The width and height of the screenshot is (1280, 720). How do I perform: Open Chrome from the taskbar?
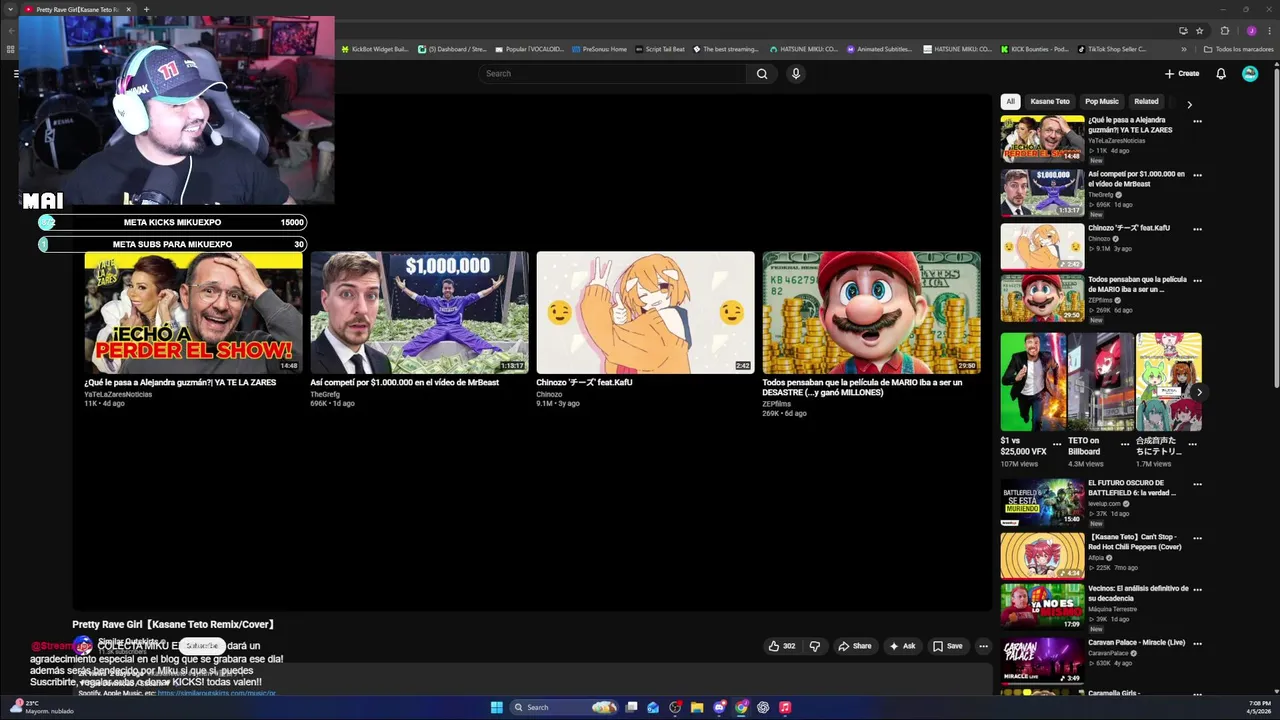741,707
